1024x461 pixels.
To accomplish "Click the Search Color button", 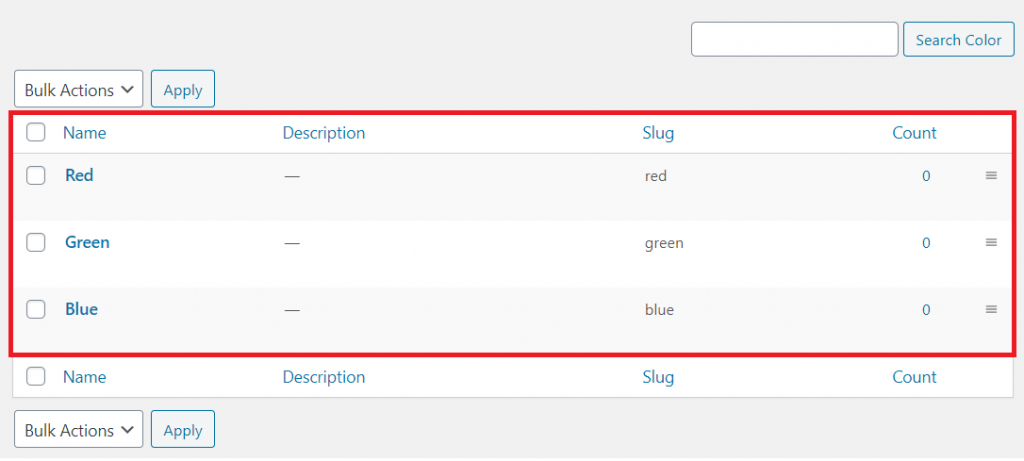I will (x=959, y=39).
